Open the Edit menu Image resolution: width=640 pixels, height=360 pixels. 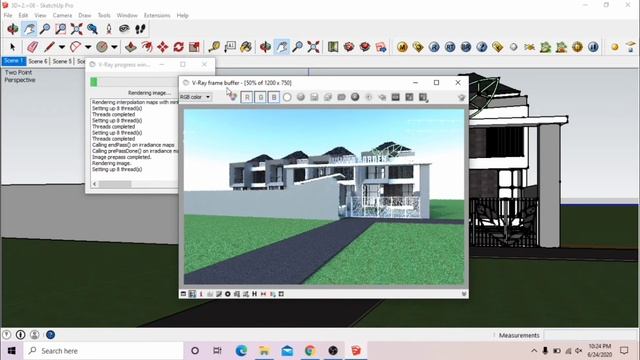[x=23, y=15]
